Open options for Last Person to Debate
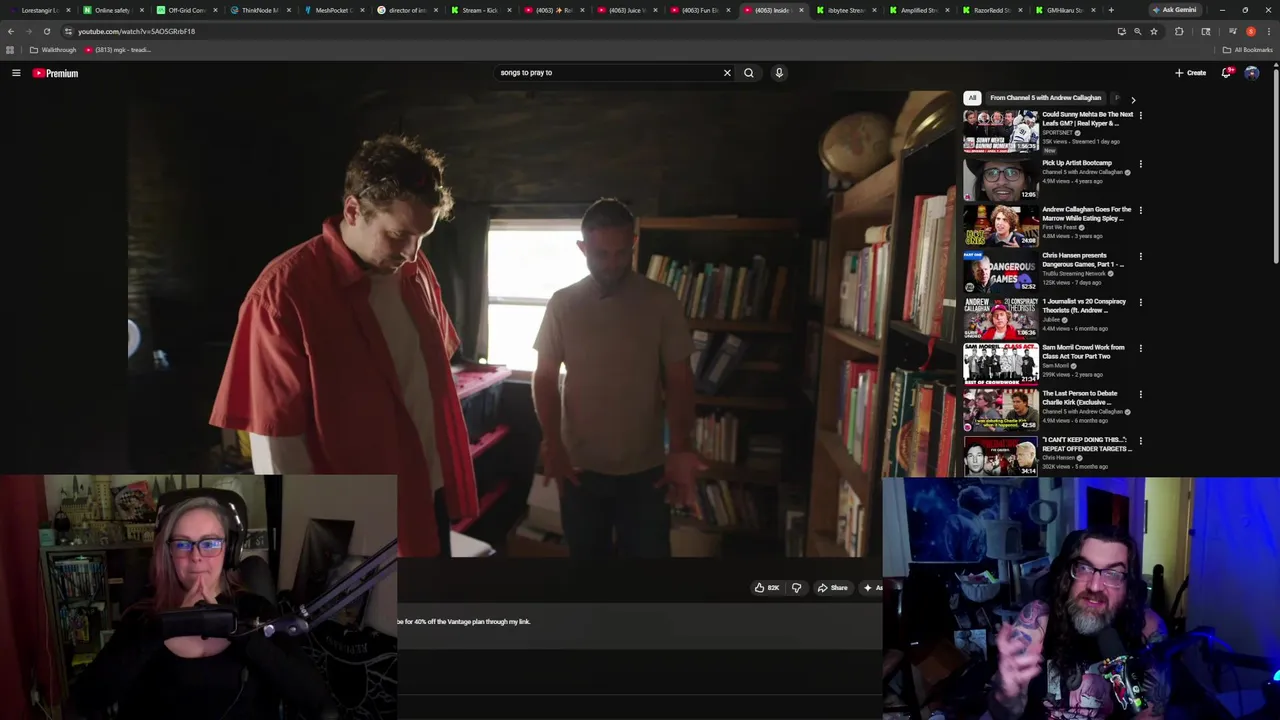Image resolution: width=1280 pixels, height=720 pixels. click(x=1141, y=394)
